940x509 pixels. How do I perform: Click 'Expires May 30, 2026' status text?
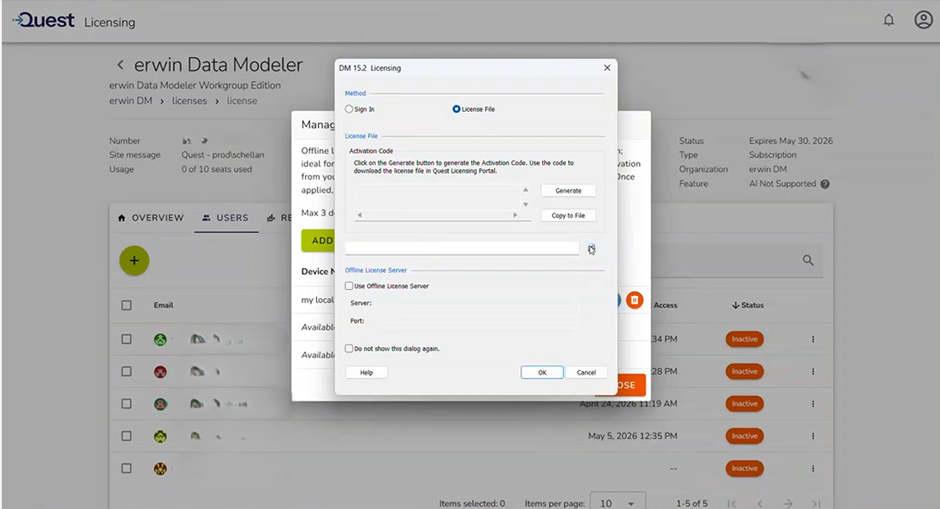pyautogui.click(x=791, y=141)
